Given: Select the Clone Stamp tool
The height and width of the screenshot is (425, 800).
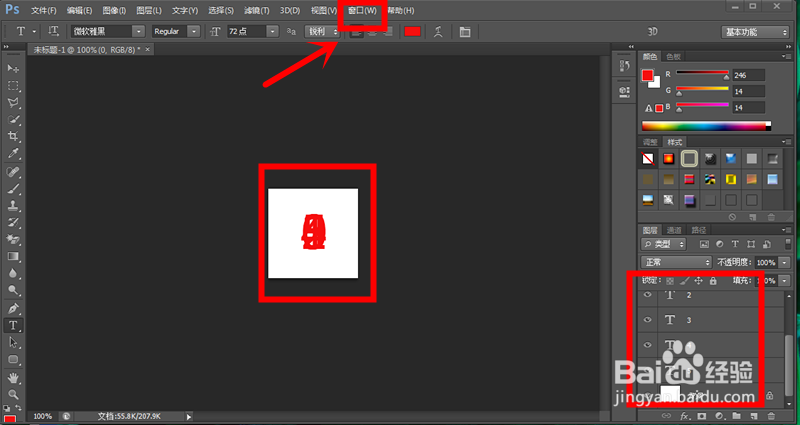Looking at the screenshot, I should click(13, 206).
